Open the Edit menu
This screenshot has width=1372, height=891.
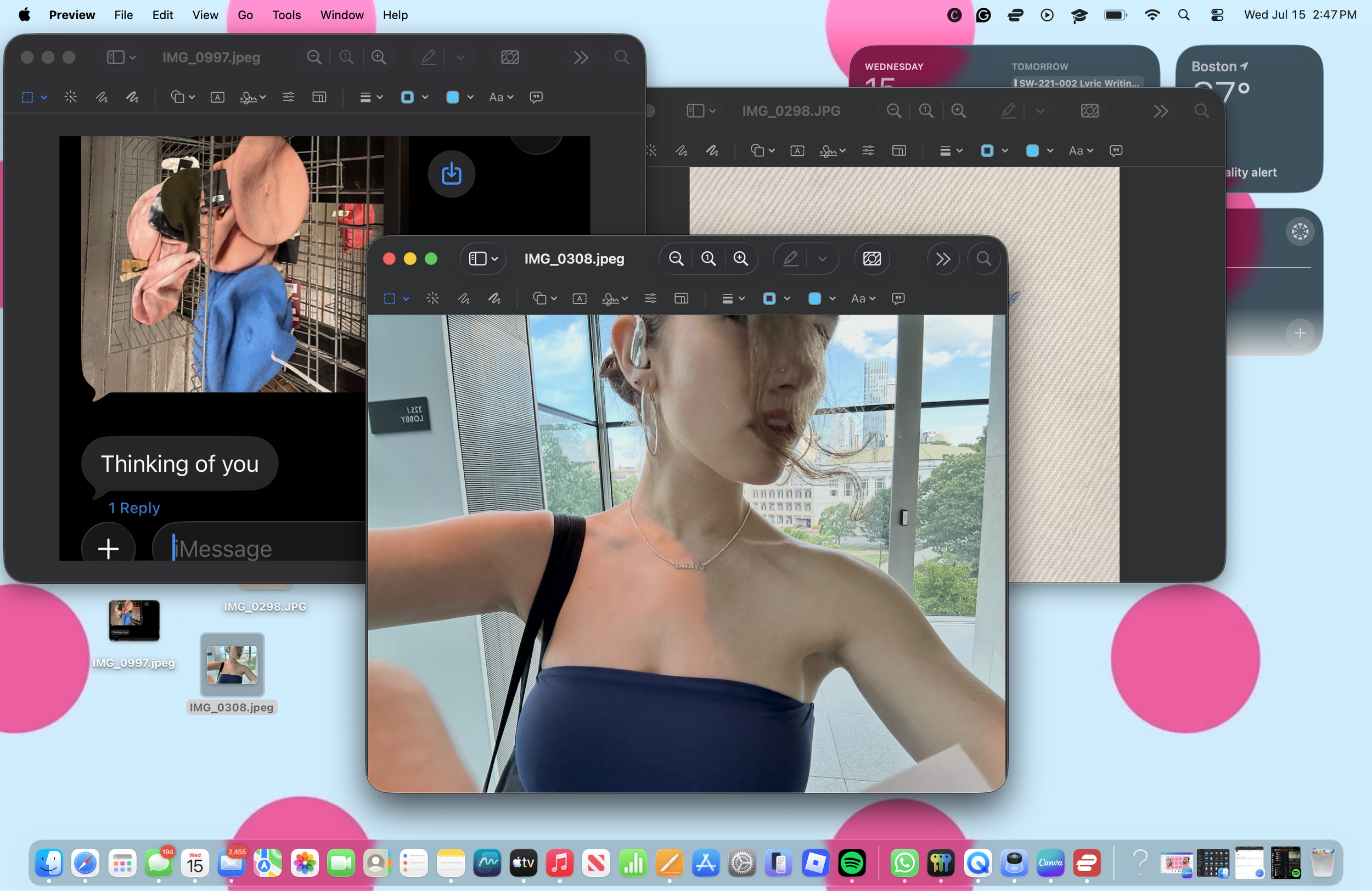[x=162, y=15]
